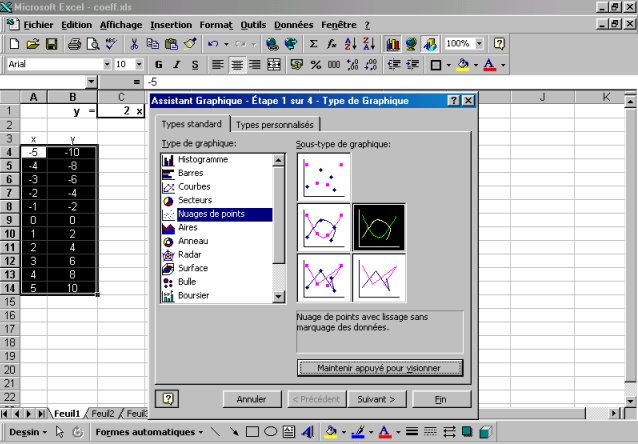
Task: Align text left
Action: [x=218, y=65]
